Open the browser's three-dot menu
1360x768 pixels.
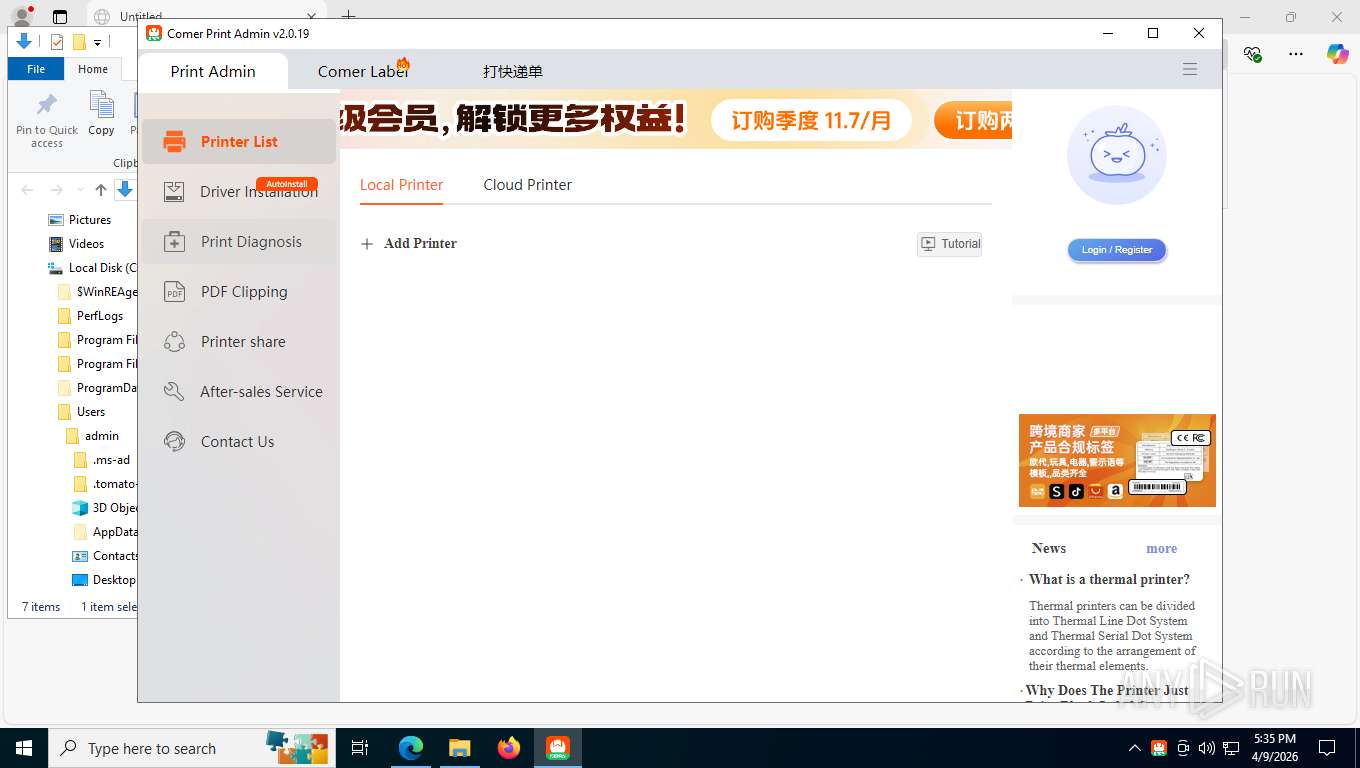point(1296,54)
